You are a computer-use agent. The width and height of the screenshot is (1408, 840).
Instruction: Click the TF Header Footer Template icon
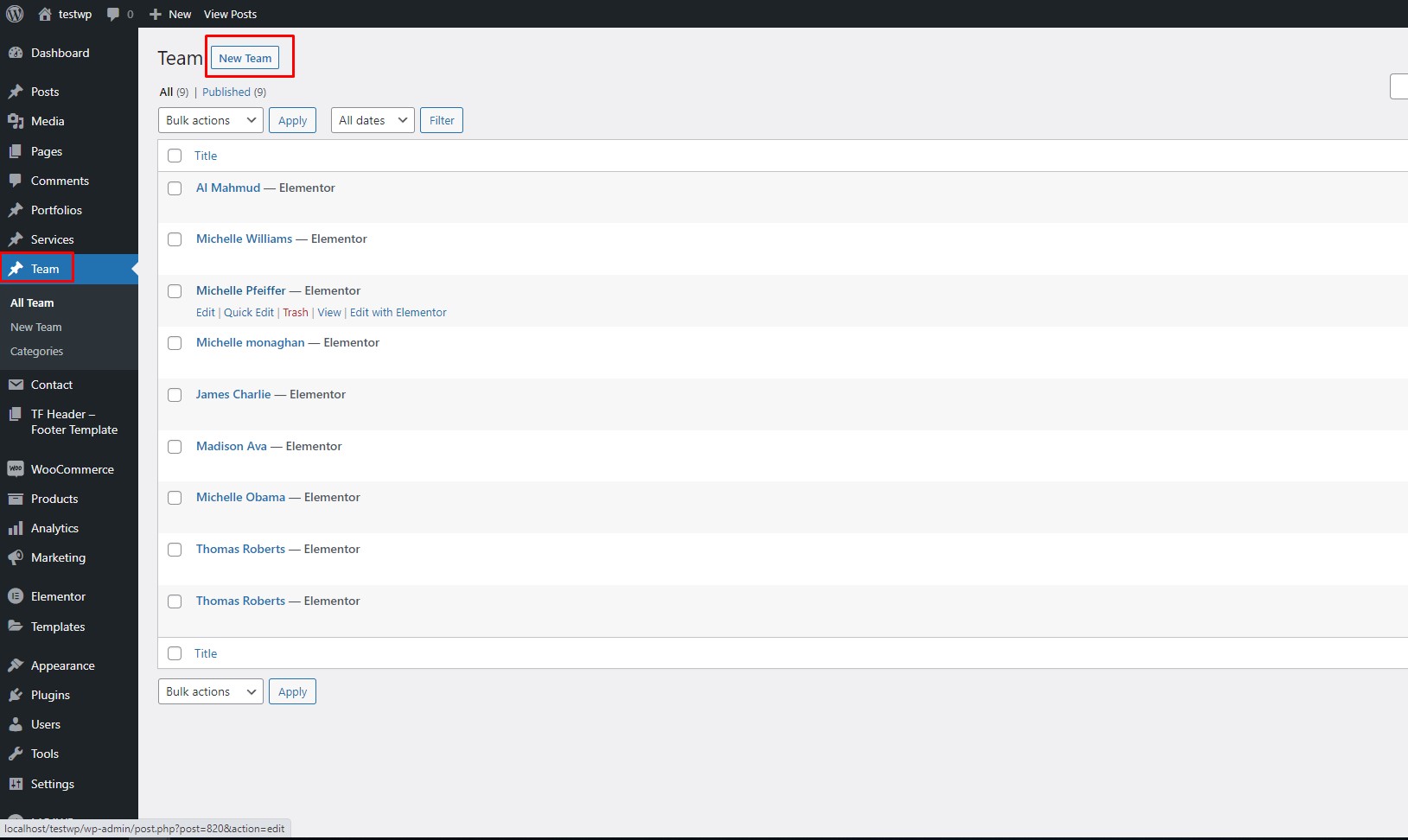[x=16, y=414]
